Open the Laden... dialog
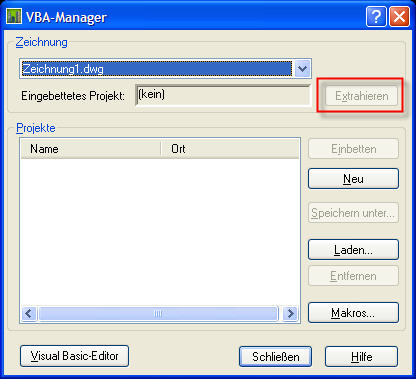This screenshot has height=379, width=416. tap(353, 250)
